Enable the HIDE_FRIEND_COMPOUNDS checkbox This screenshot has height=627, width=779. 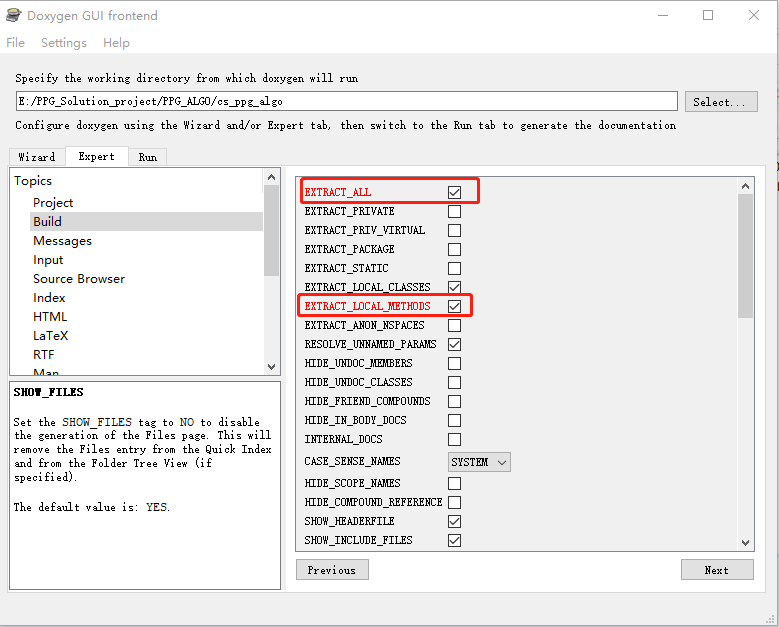pyautogui.click(x=454, y=401)
